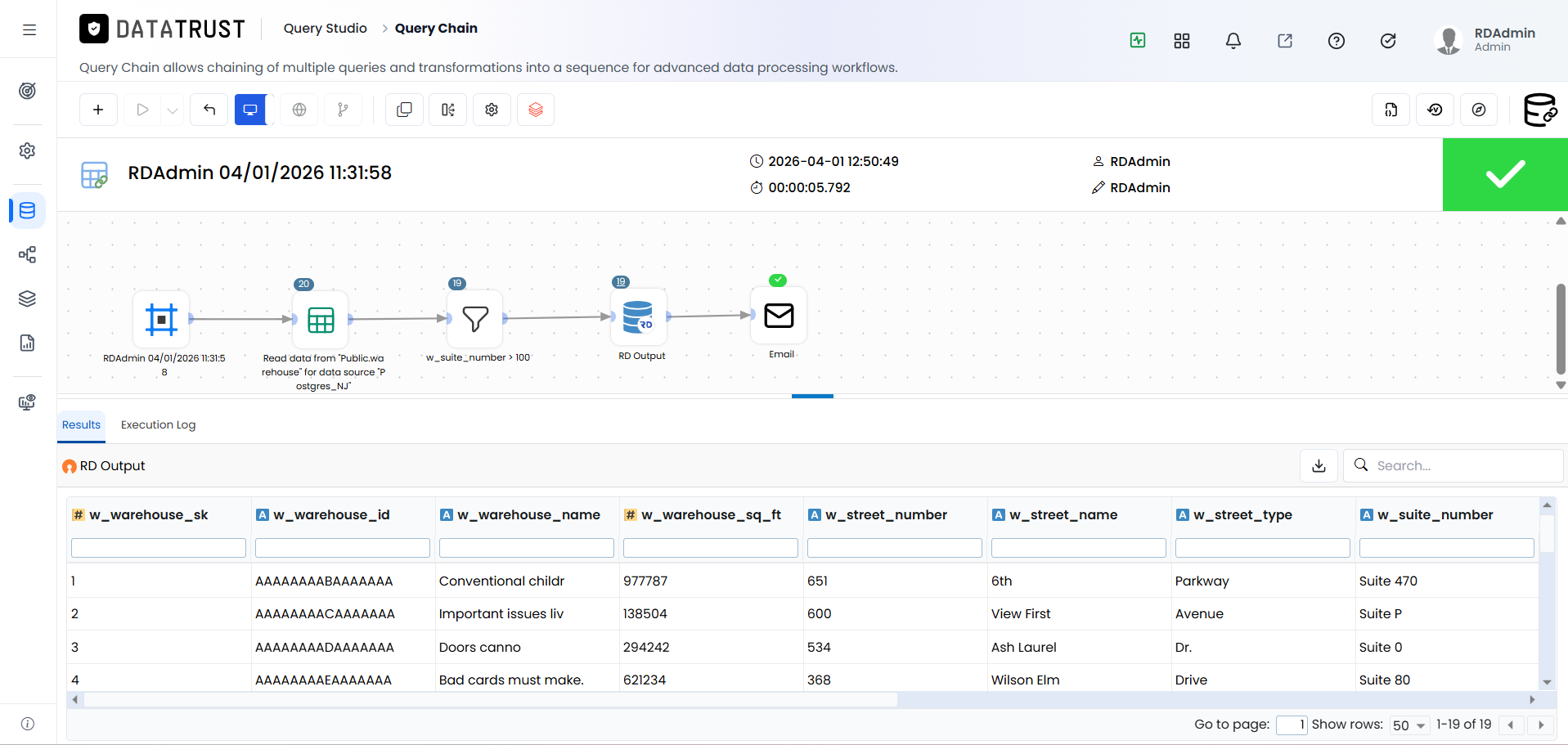The image size is (1568, 745).
Task: Click the red layers stack icon
Action: 536,110
